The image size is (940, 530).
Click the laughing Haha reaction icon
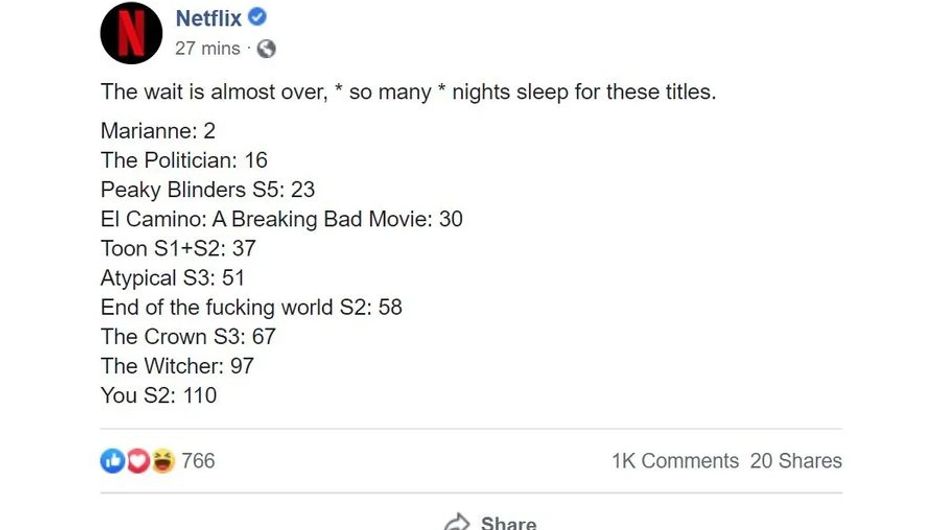click(x=162, y=461)
